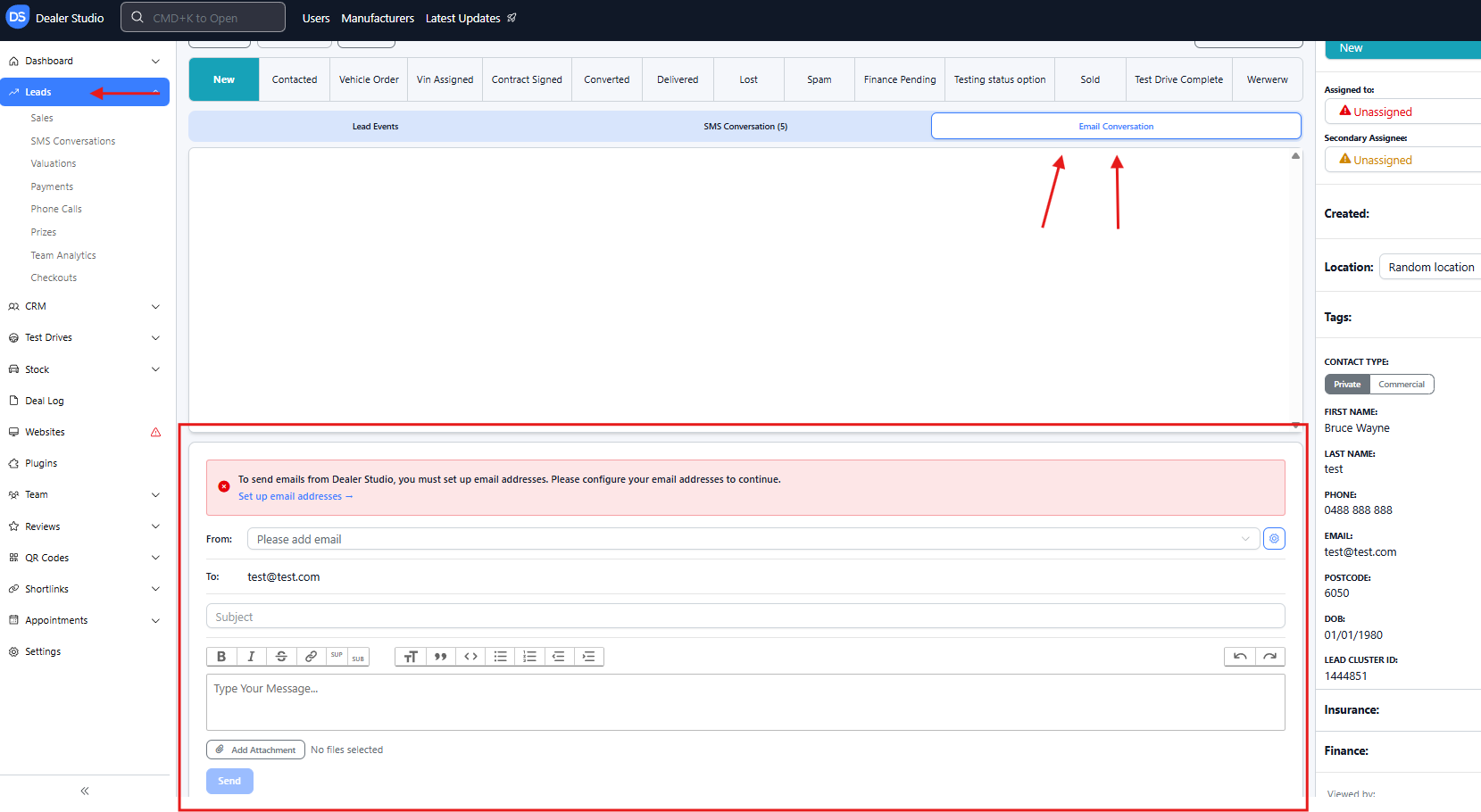Click the Leads sidebar icon
This screenshot has height=812, width=1481.
tap(13, 92)
